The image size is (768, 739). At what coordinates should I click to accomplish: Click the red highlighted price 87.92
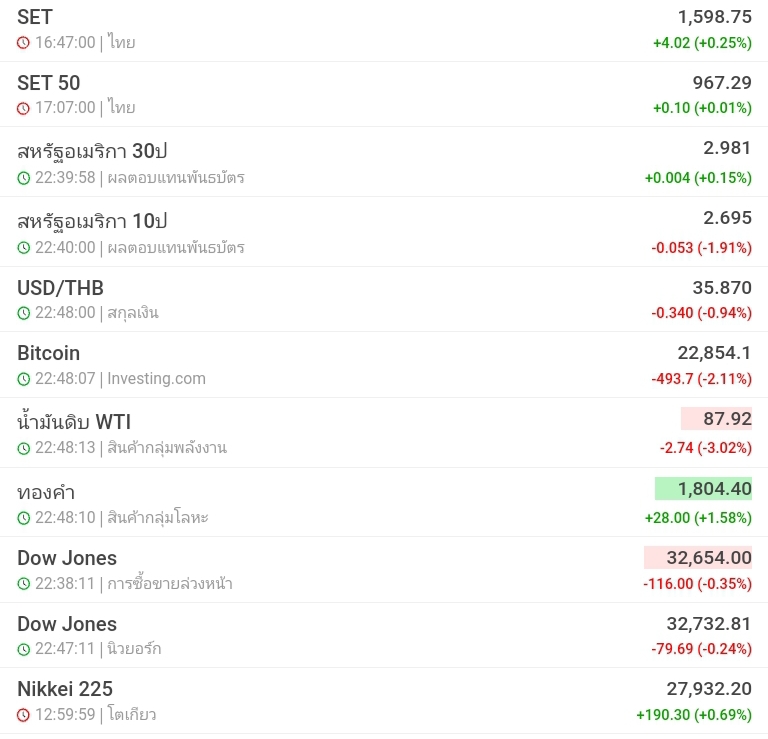pyautogui.click(x=716, y=418)
